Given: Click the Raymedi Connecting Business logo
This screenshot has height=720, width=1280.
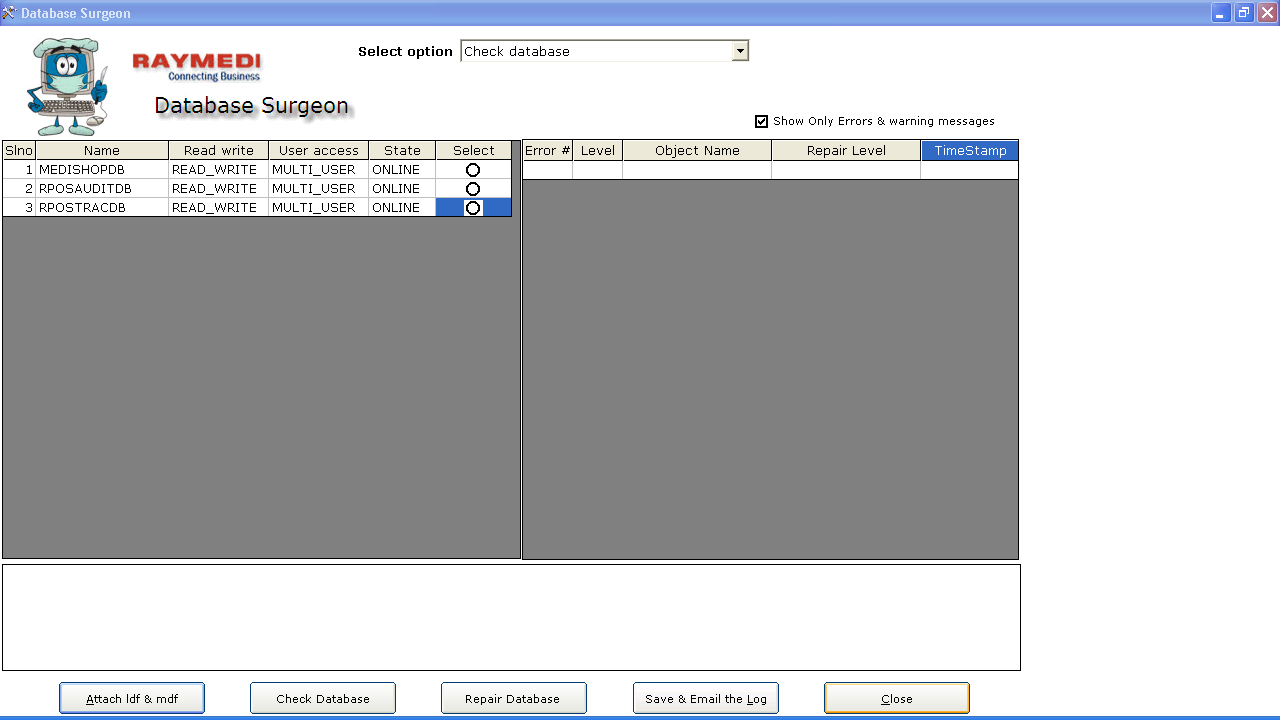Looking at the screenshot, I should tap(197, 67).
